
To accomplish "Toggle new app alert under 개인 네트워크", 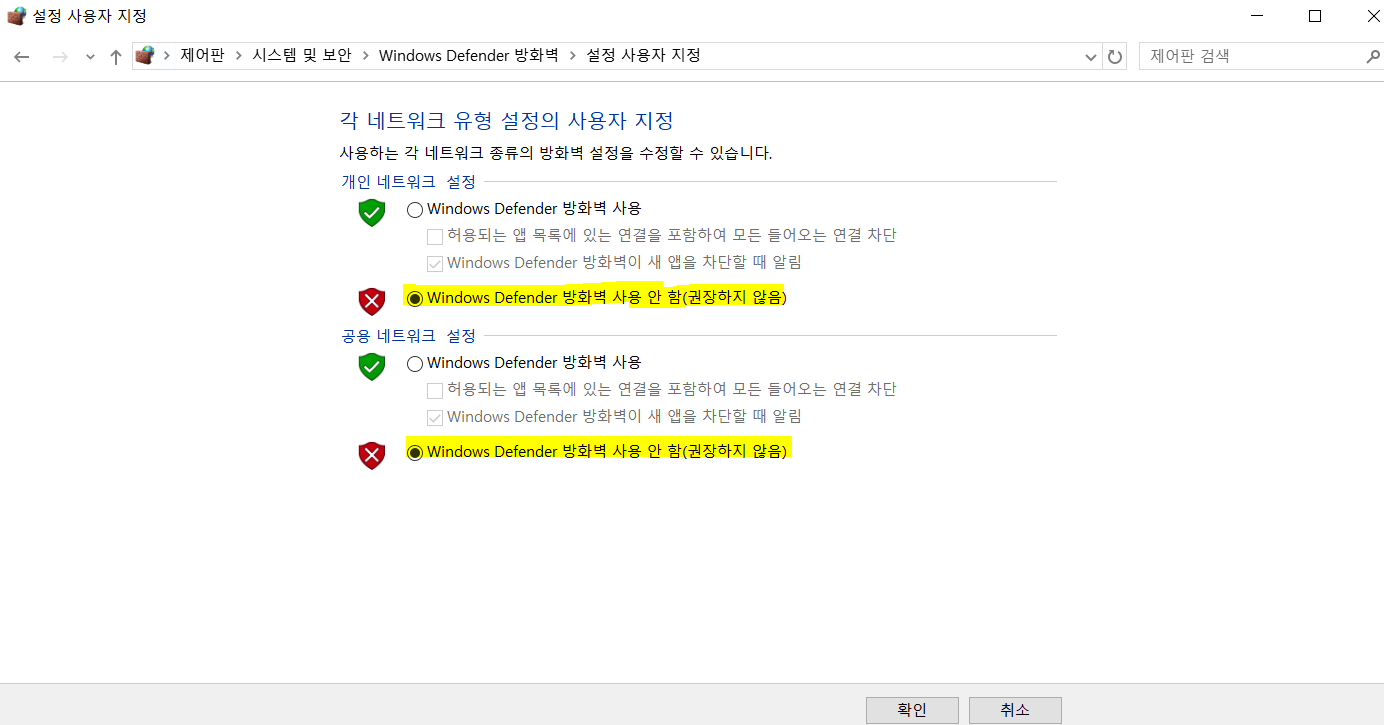I will pos(435,264).
